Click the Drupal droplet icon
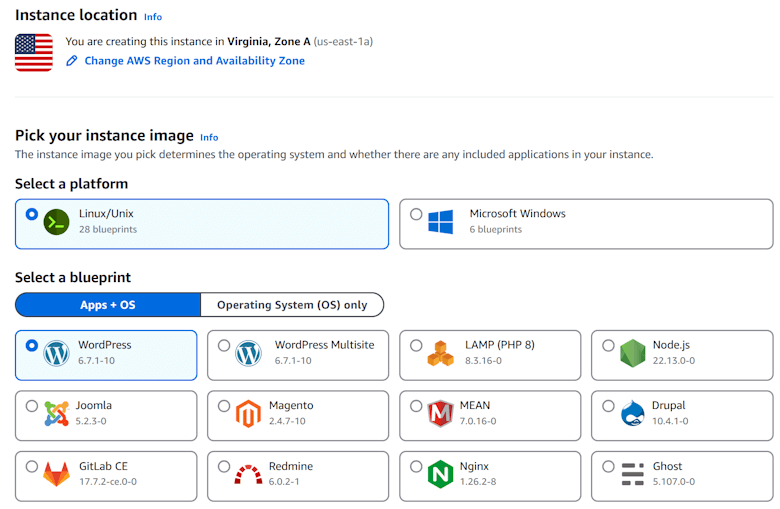780x509 pixels. [632, 414]
